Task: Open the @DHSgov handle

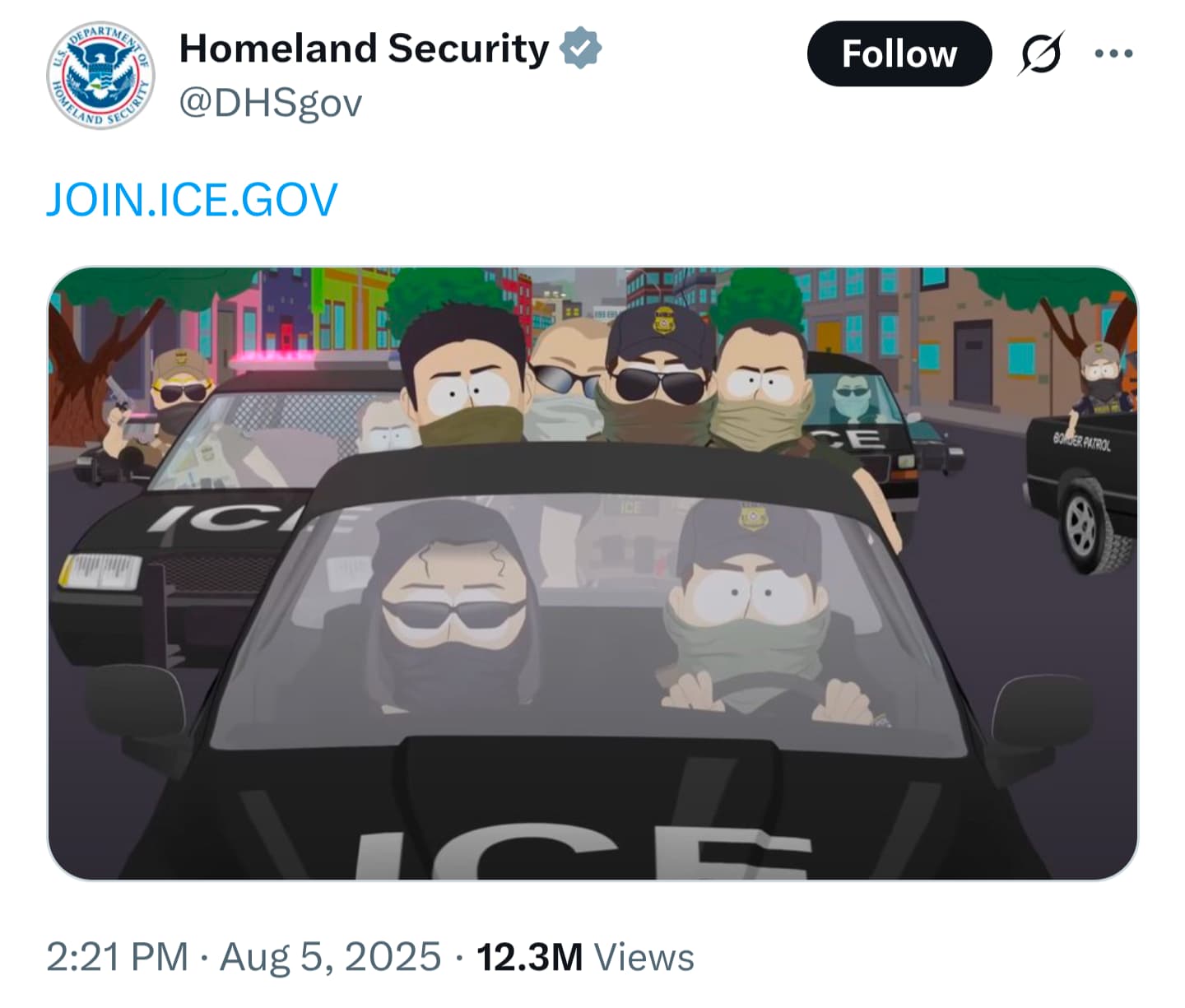Action: (x=271, y=104)
